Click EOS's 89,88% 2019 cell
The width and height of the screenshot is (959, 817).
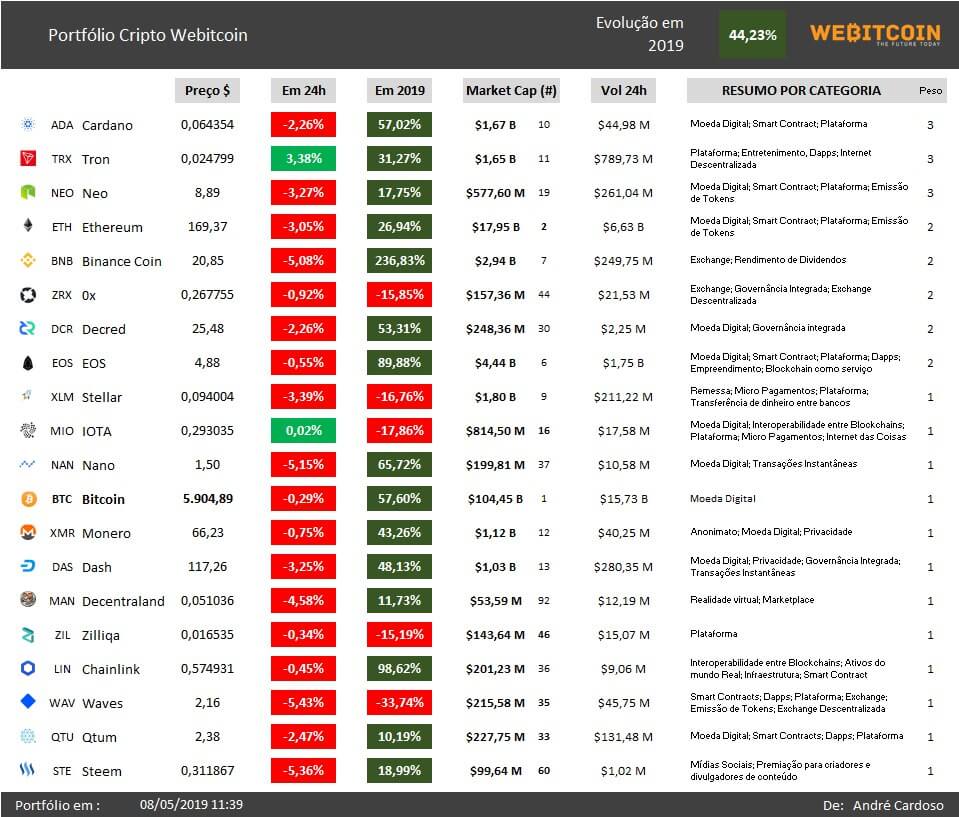click(x=399, y=363)
